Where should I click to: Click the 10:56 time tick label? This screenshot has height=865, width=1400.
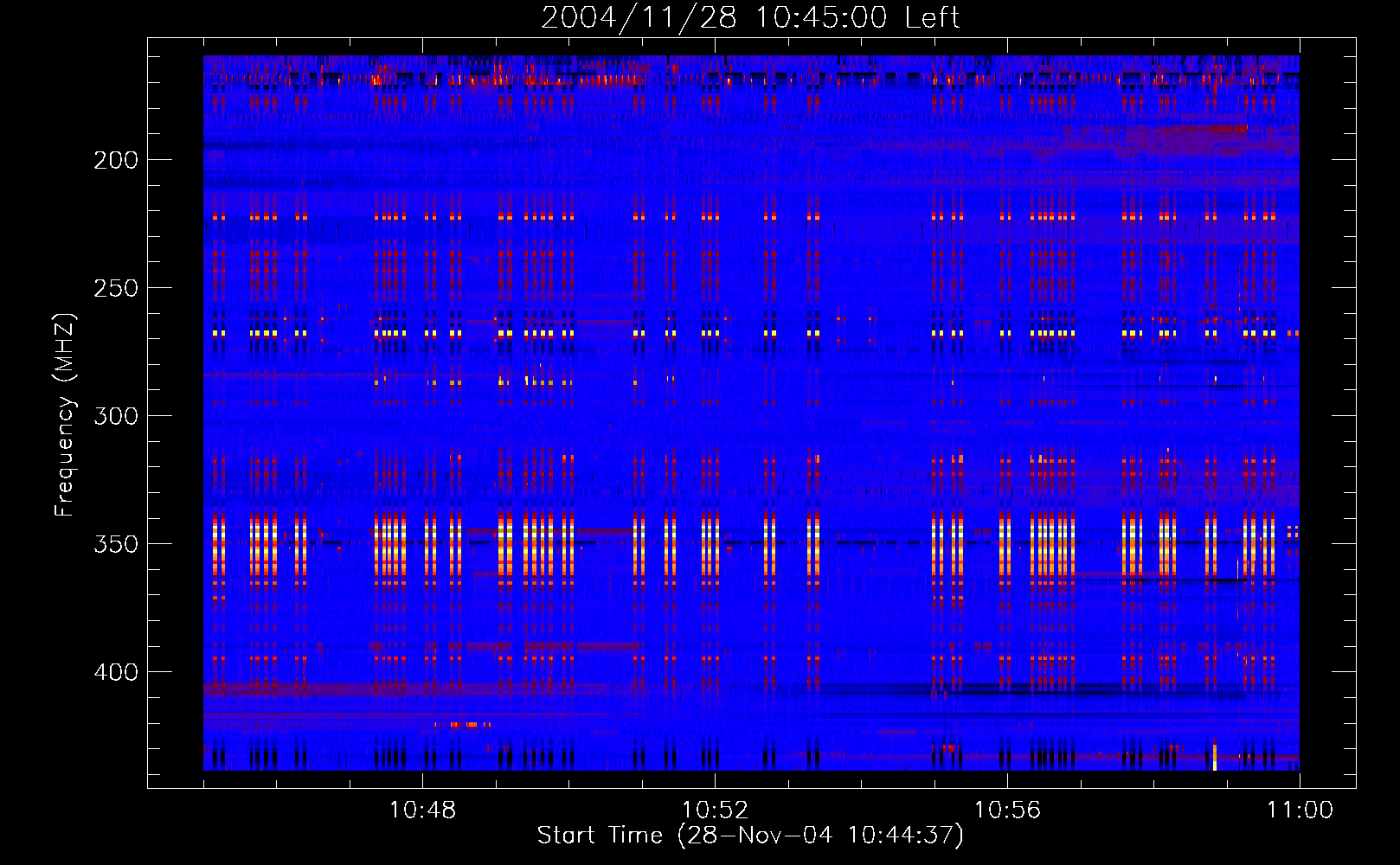tap(1007, 811)
